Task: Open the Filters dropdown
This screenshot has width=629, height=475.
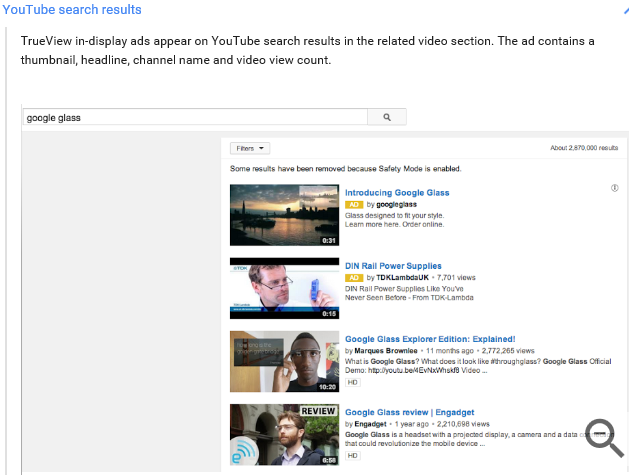Action: tap(250, 148)
